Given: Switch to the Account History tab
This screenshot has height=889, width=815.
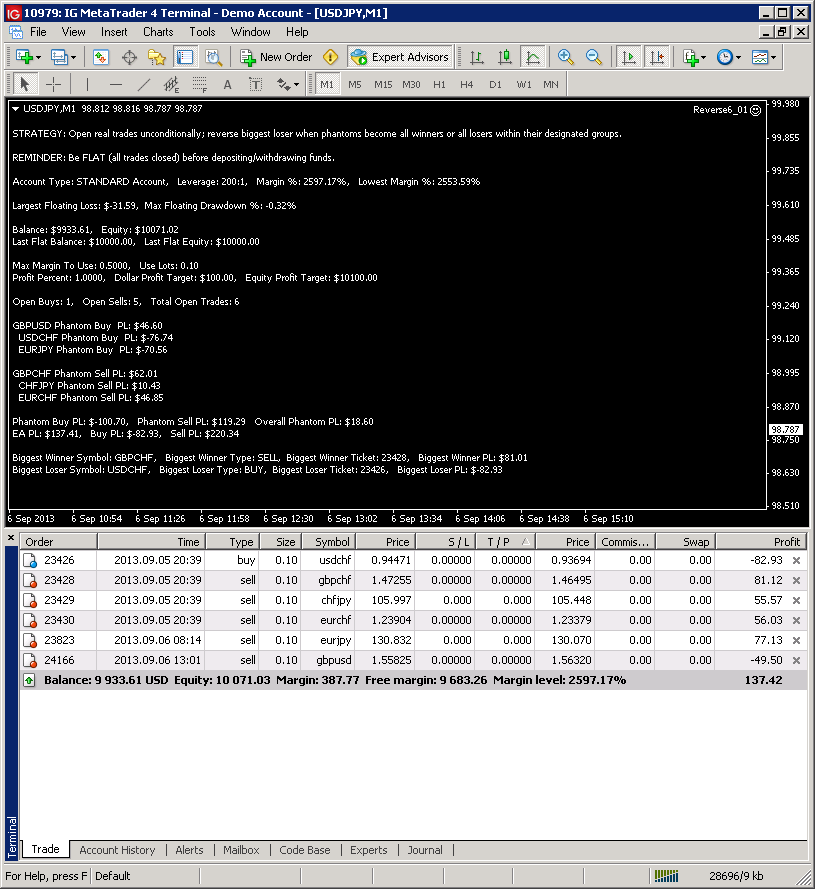Looking at the screenshot, I should [x=117, y=850].
